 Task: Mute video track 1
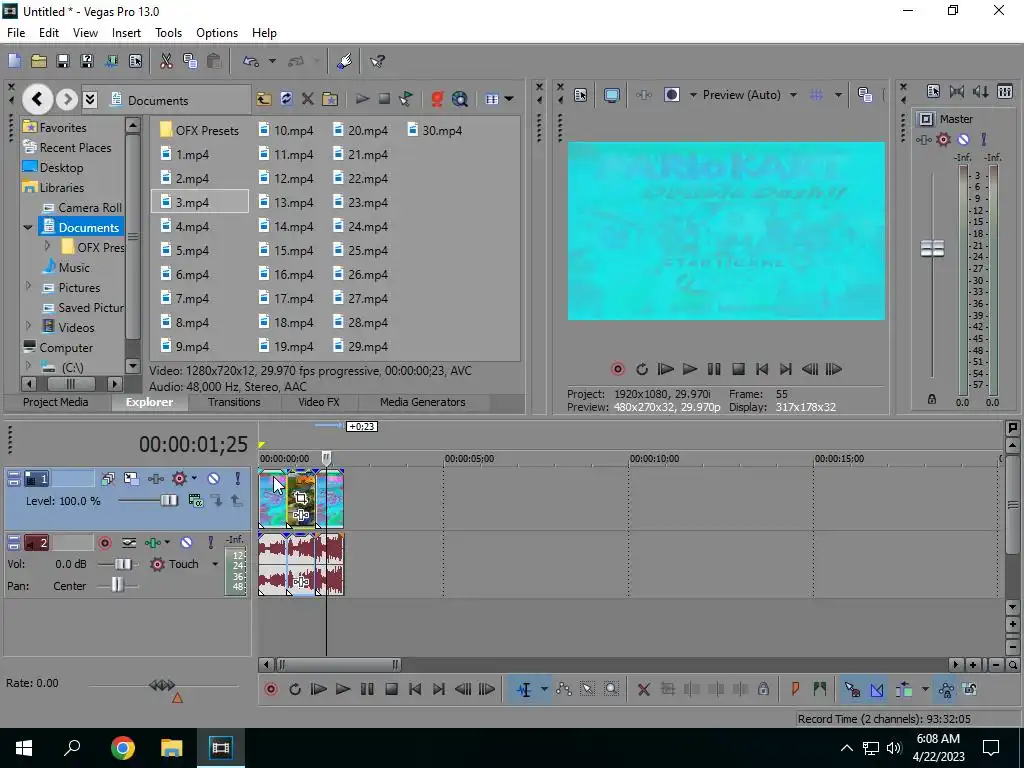(x=214, y=479)
